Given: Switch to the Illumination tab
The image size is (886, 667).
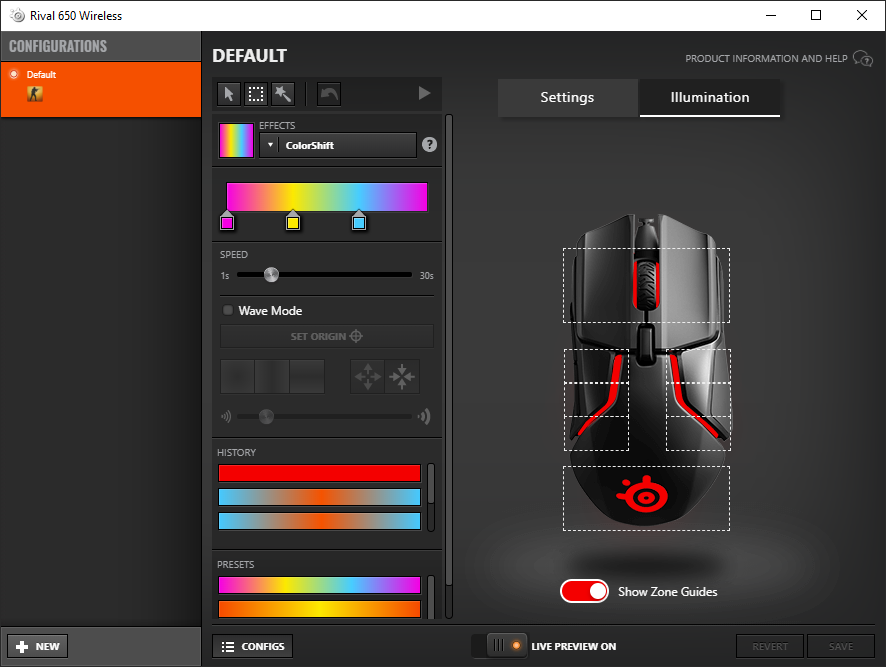Looking at the screenshot, I should [710, 97].
